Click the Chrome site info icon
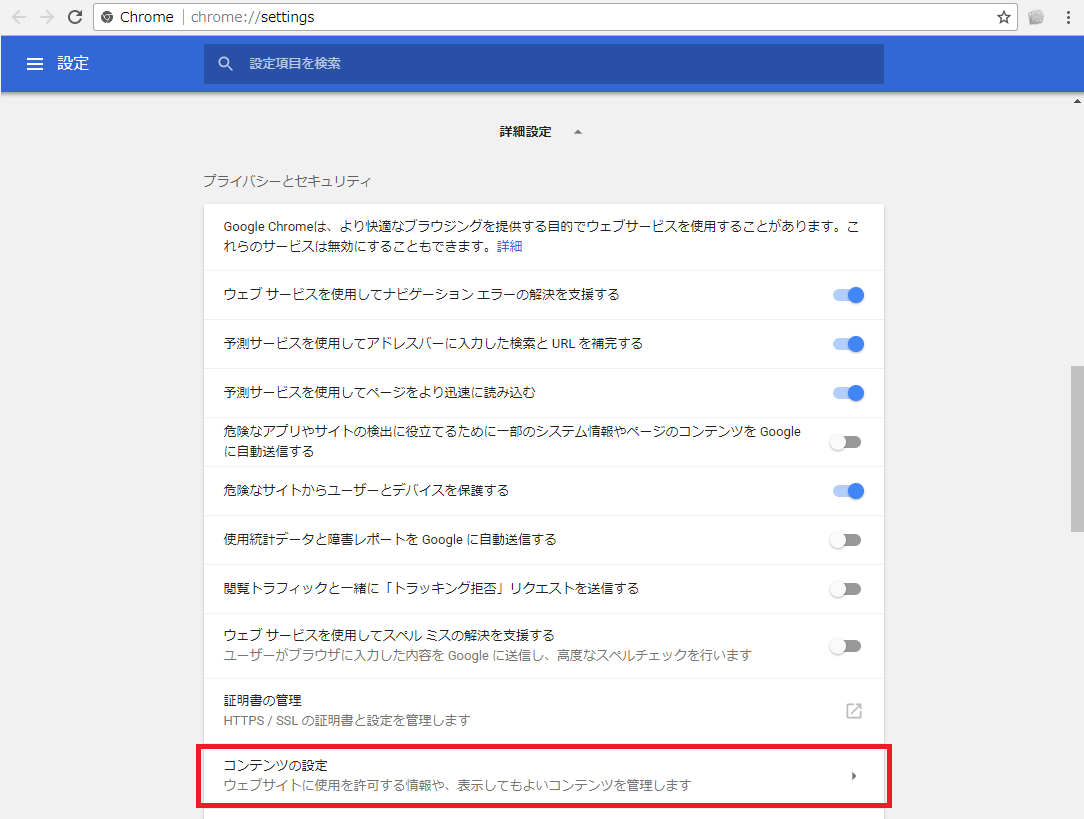 click(x=107, y=17)
